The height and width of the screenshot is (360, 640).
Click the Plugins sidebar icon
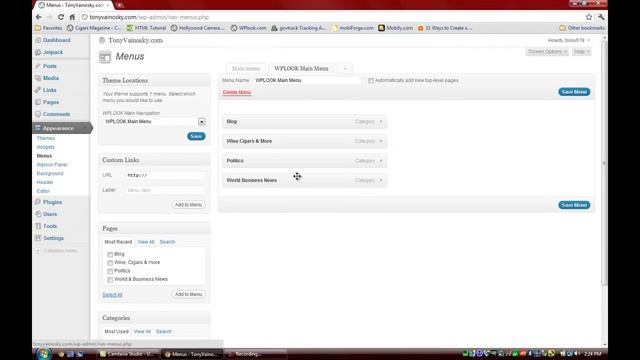38,202
